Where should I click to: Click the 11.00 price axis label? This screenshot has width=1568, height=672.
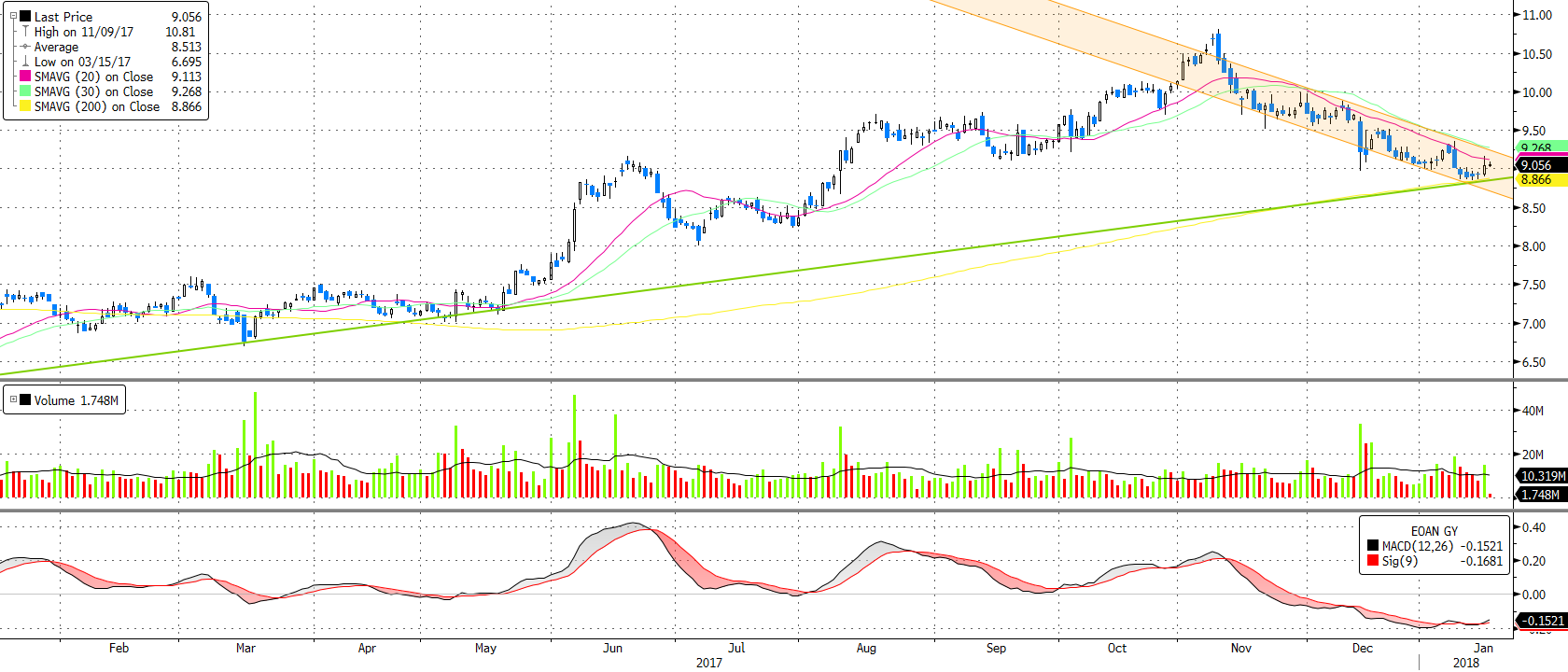(x=1537, y=15)
